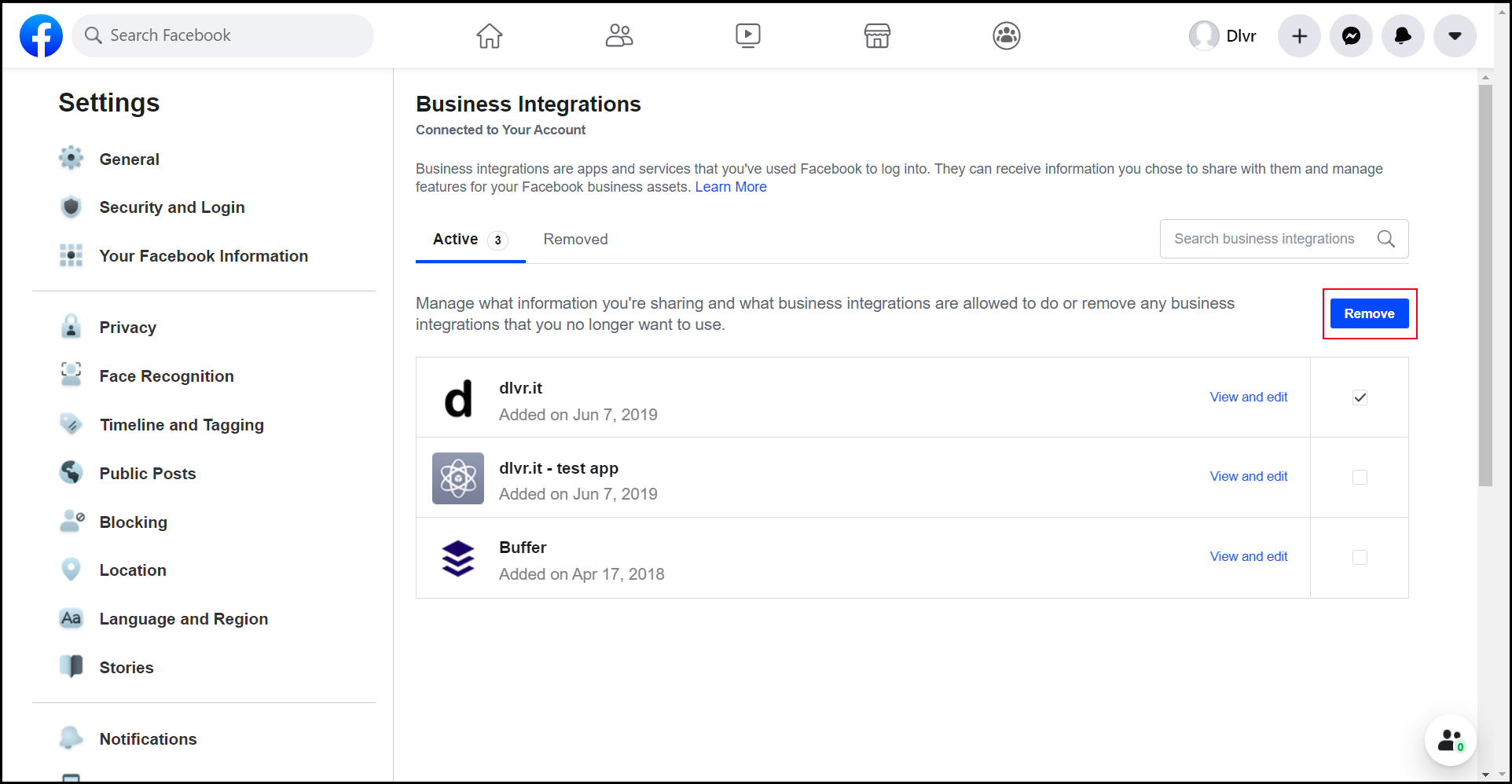Click the Privacy lock icon

(x=71, y=326)
